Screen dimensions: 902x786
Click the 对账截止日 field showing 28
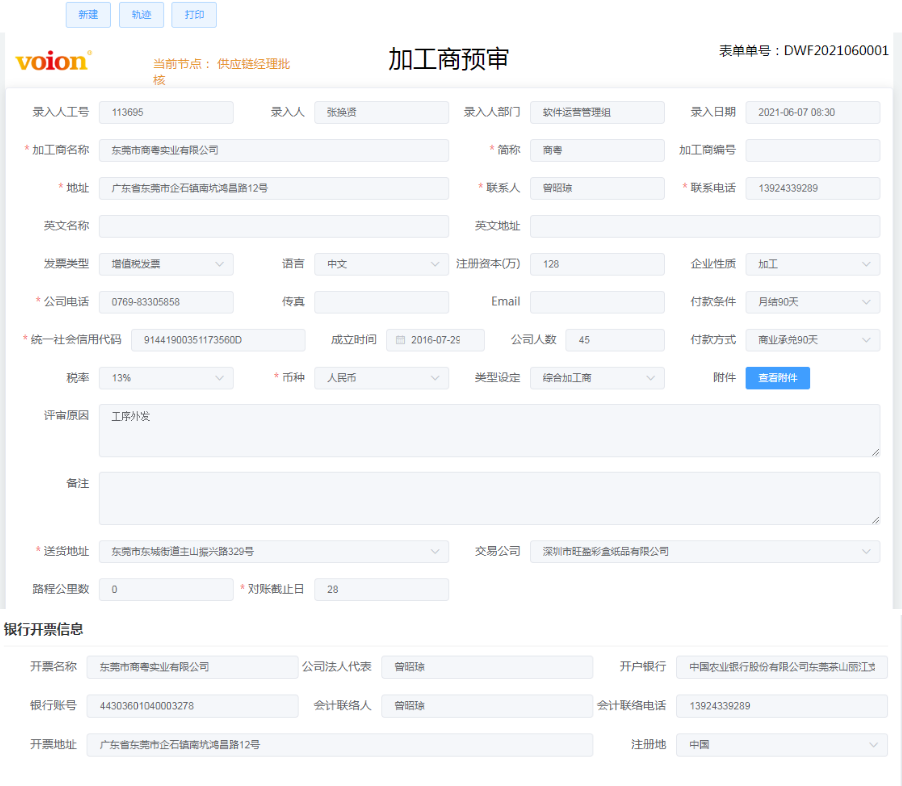pyautogui.click(x=381, y=590)
